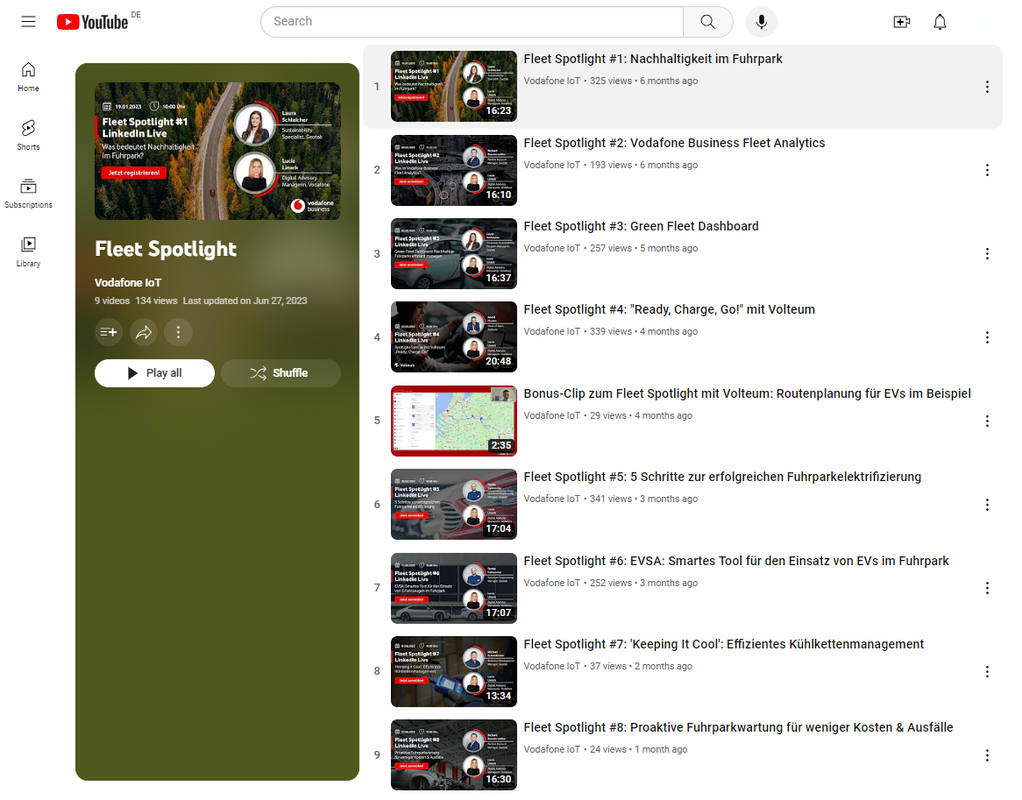The width and height of the screenshot is (1022, 800).
Task: Click into the Search input field
Action: 470,22
